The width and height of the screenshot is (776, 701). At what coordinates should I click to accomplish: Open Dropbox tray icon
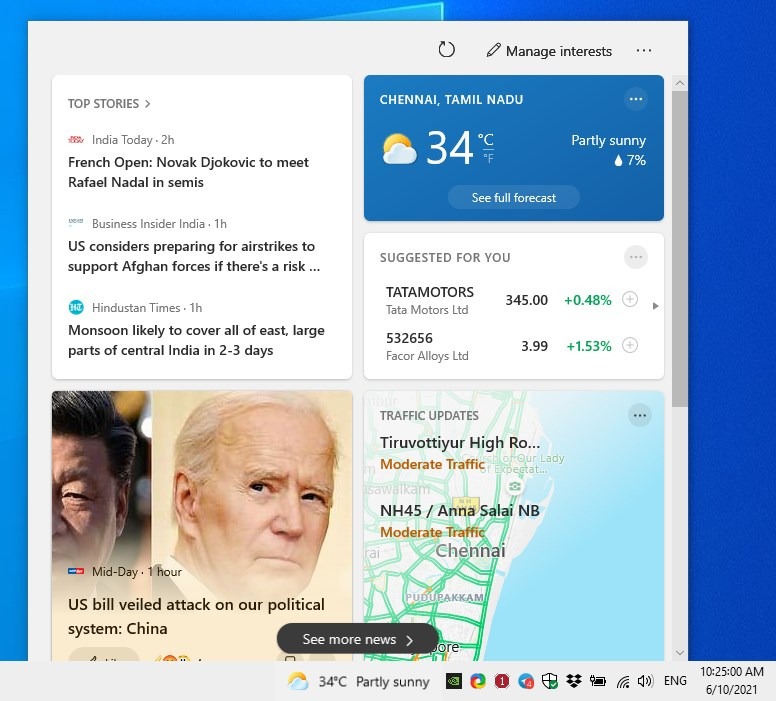tap(574, 681)
